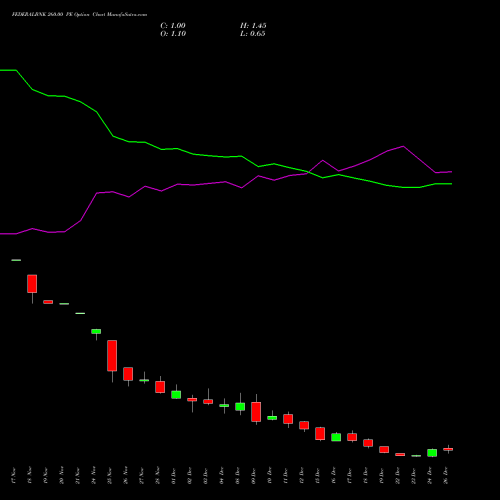Click the green candlestick on 16 Dec
Image resolution: width=500 pixels, height=500 pixels.
(336, 437)
